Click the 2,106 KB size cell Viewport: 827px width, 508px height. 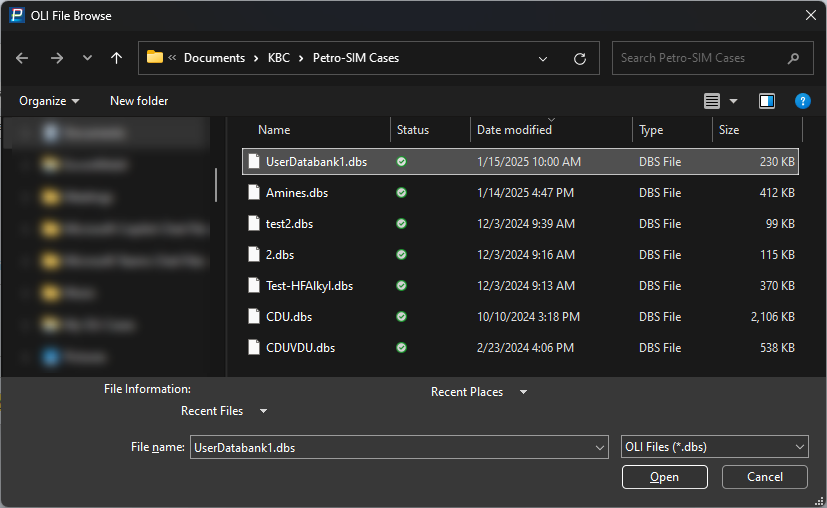772,317
